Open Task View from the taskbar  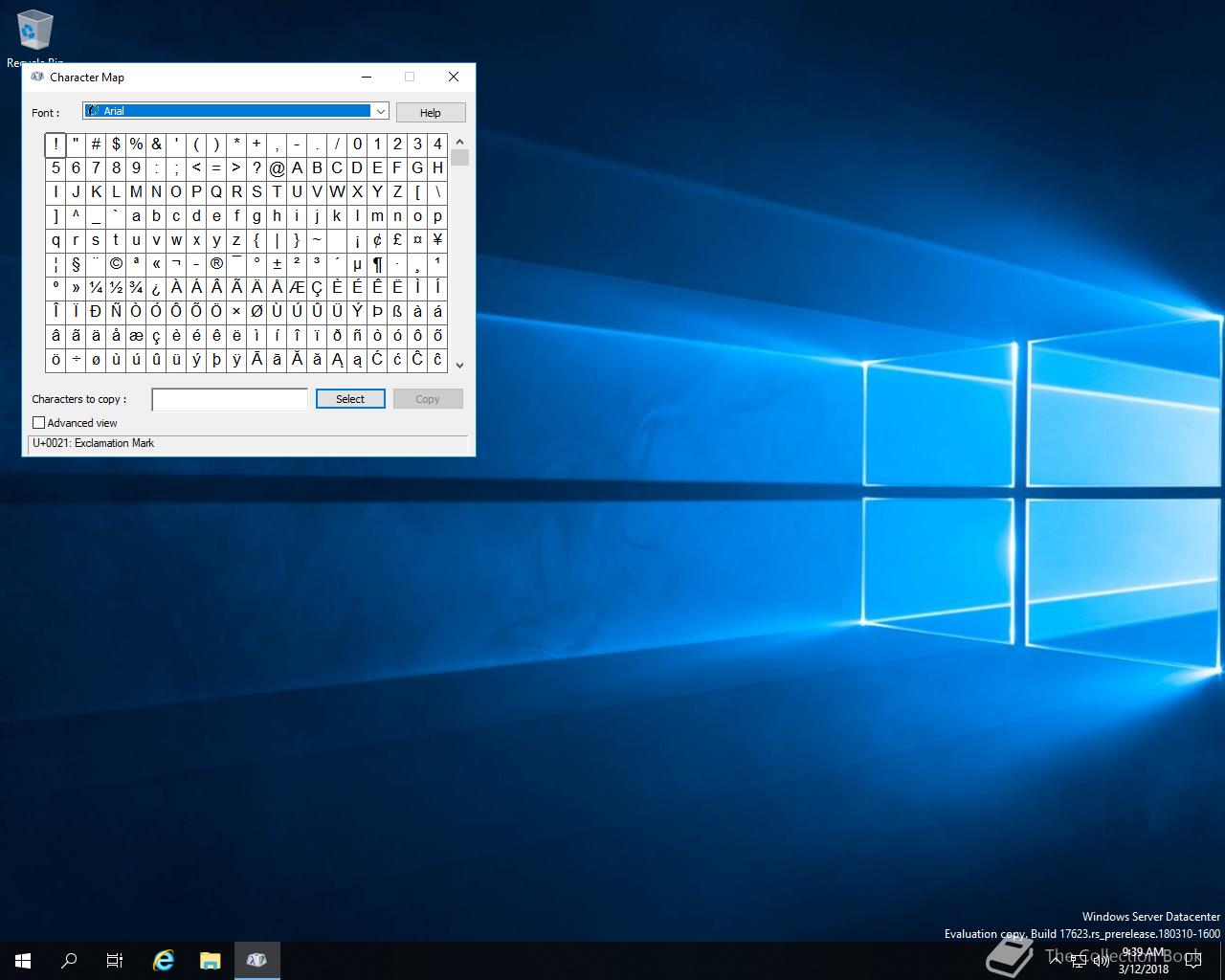(x=115, y=960)
